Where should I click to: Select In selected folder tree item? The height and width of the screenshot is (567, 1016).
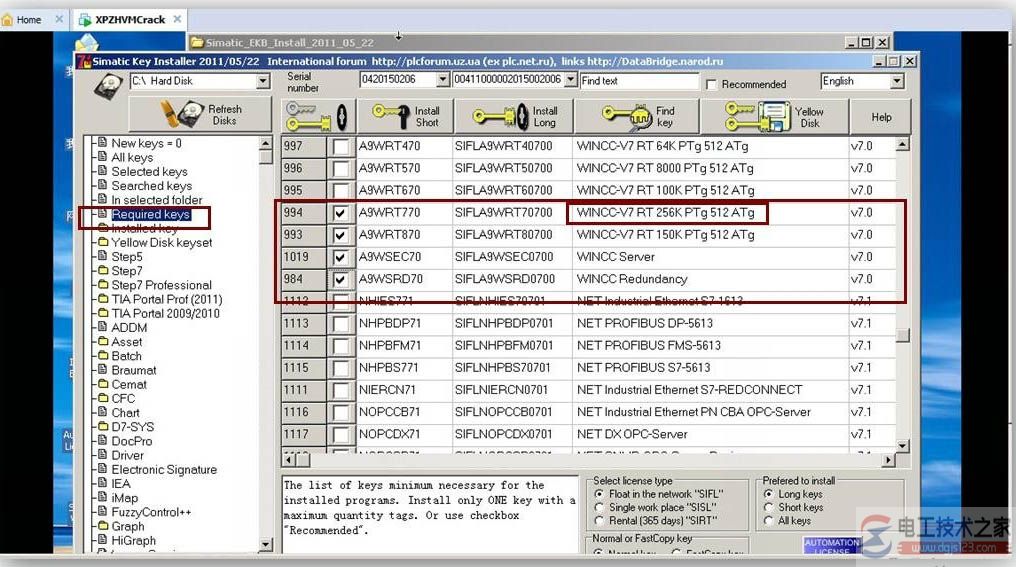tap(156, 200)
